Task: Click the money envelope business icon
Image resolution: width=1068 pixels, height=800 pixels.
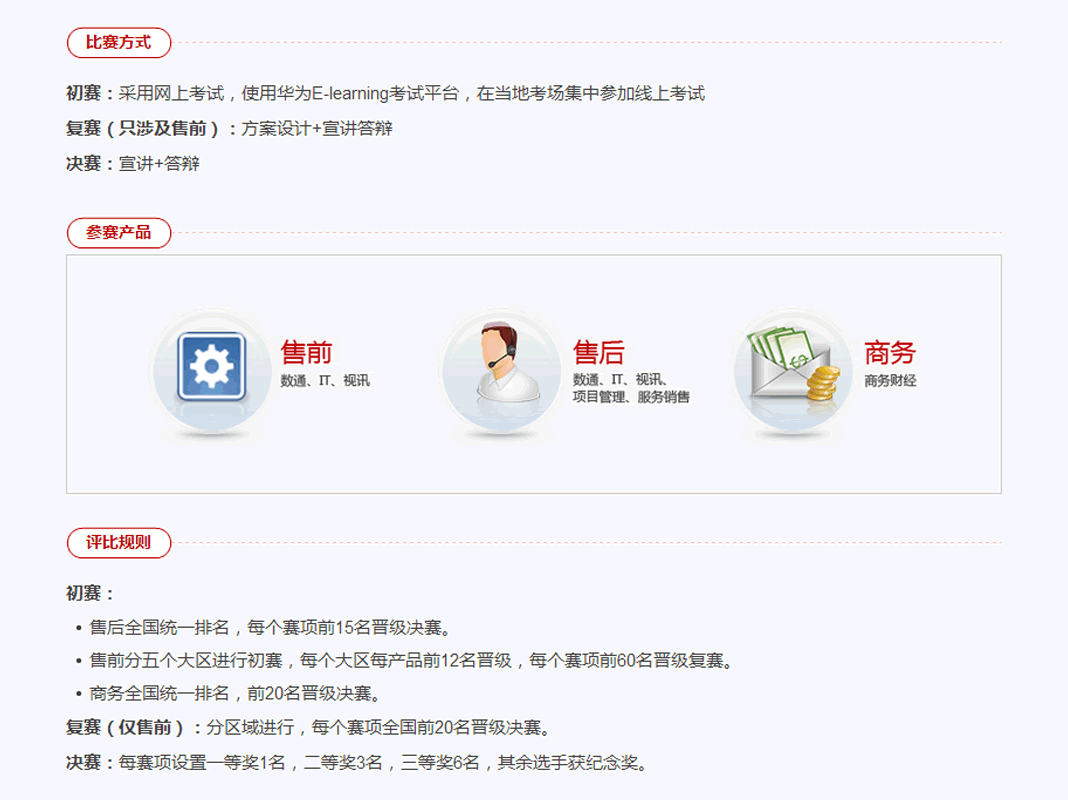Action: pos(790,362)
